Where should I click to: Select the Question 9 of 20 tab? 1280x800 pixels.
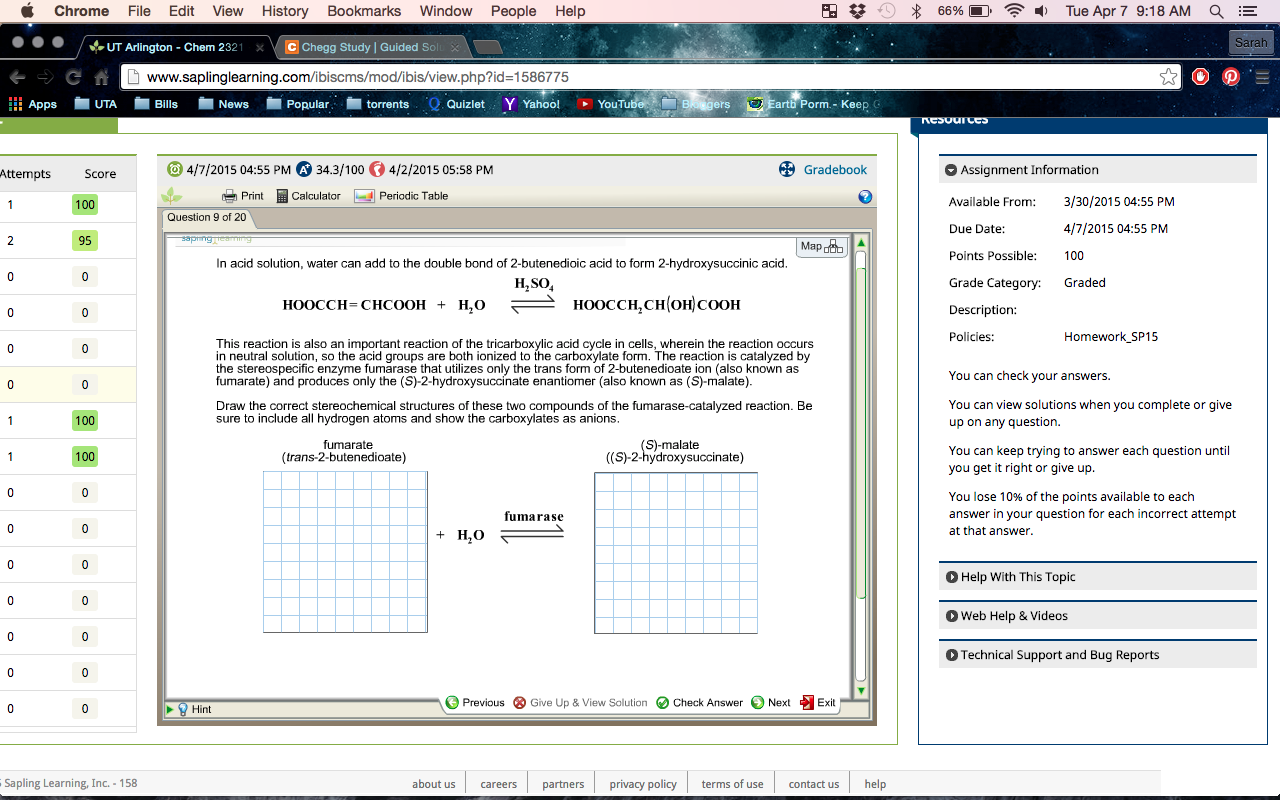pyautogui.click(x=207, y=217)
